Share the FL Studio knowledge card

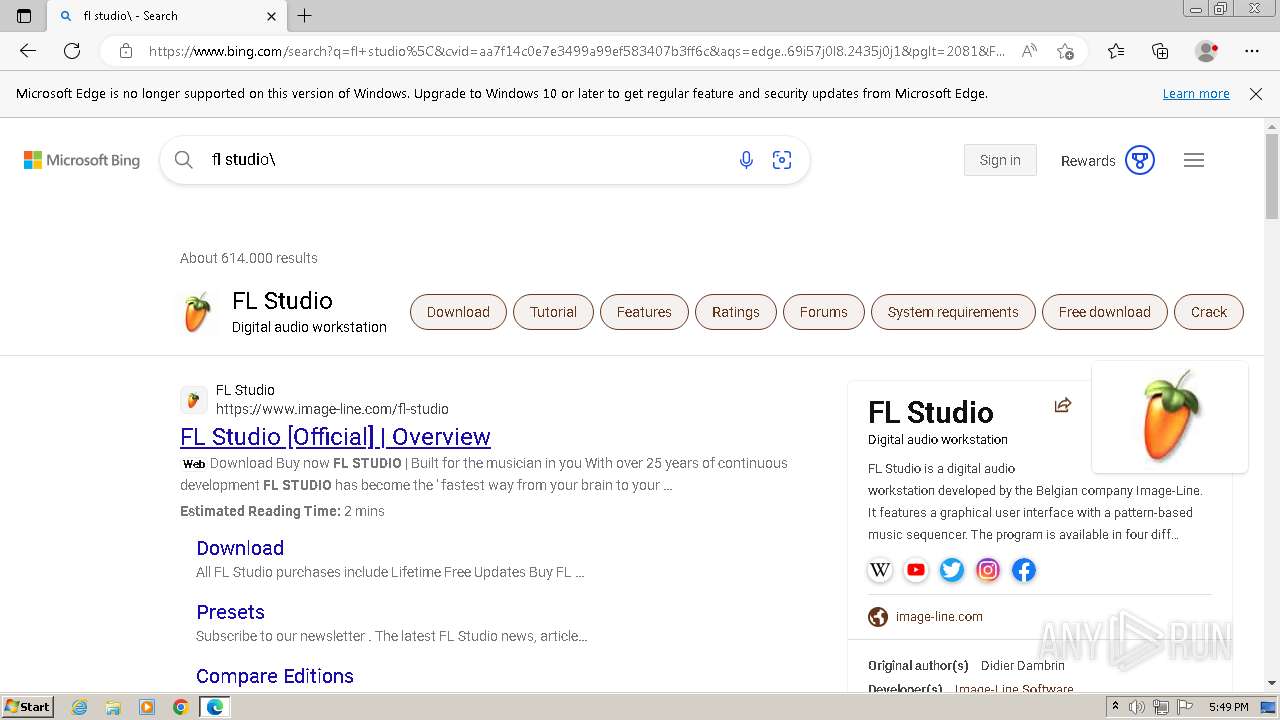(1063, 405)
